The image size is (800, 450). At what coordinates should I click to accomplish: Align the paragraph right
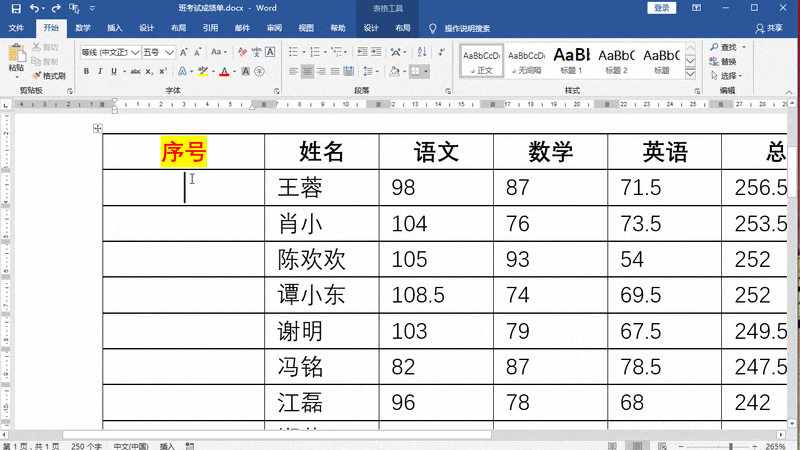(x=321, y=71)
